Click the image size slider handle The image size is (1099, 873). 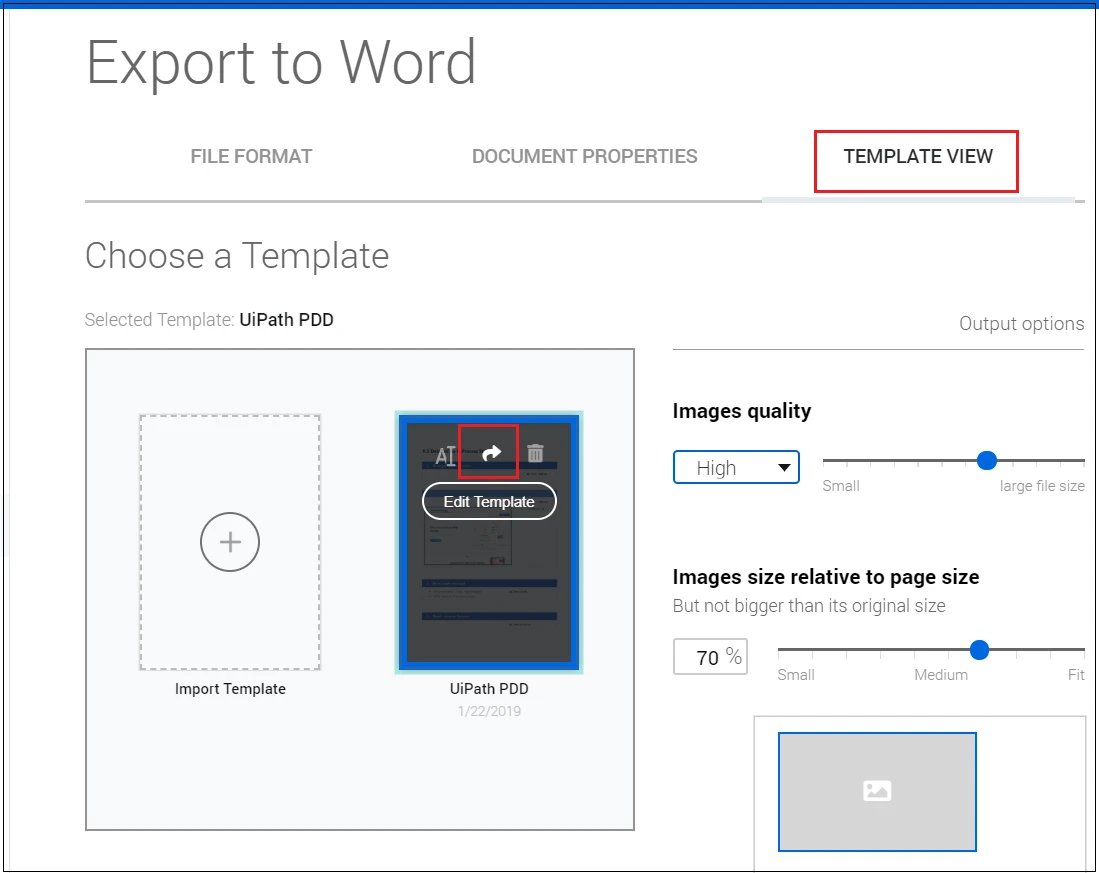point(979,649)
